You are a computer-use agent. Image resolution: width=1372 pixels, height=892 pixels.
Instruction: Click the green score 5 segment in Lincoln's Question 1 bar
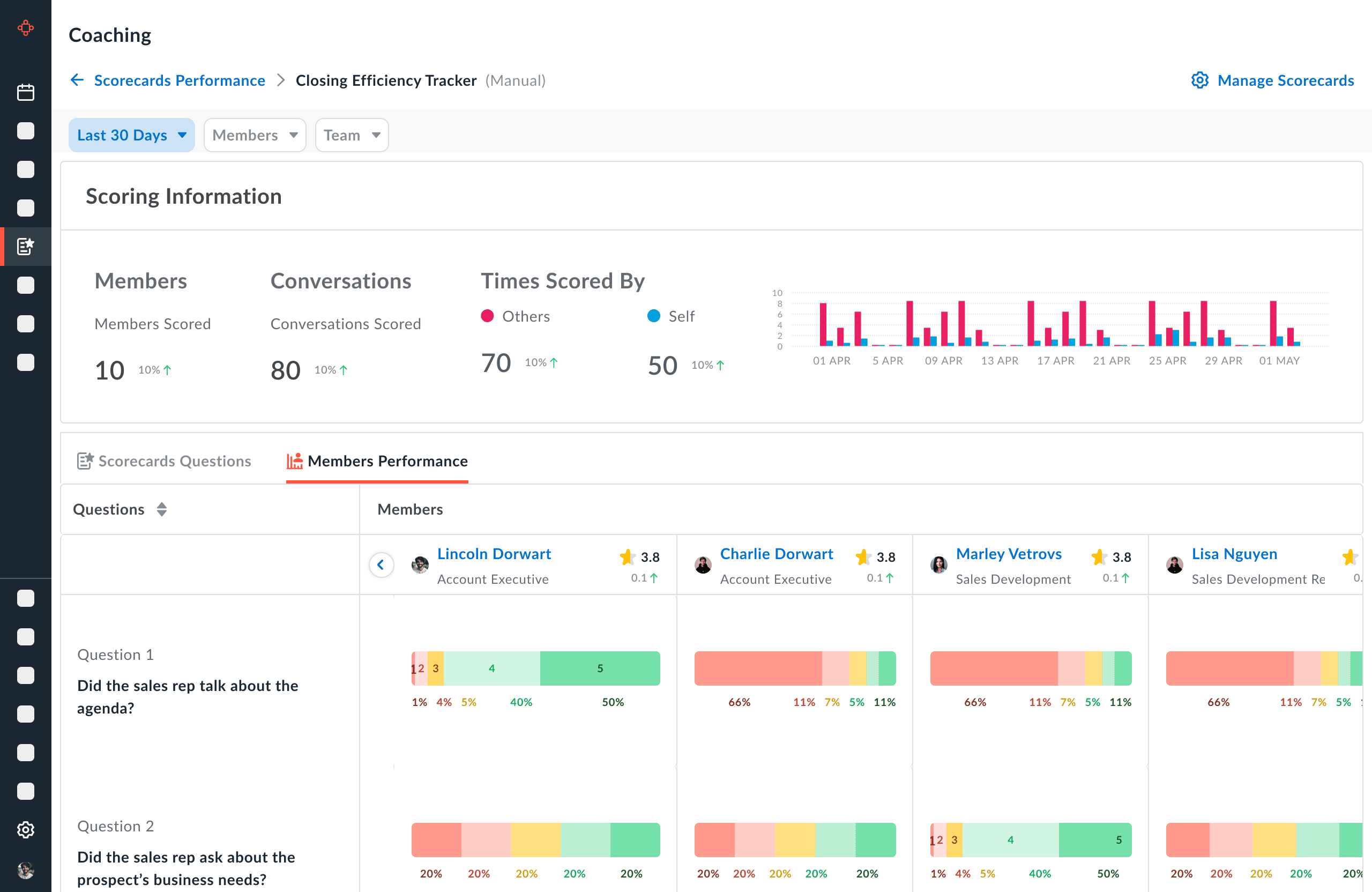pyautogui.click(x=600, y=668)
